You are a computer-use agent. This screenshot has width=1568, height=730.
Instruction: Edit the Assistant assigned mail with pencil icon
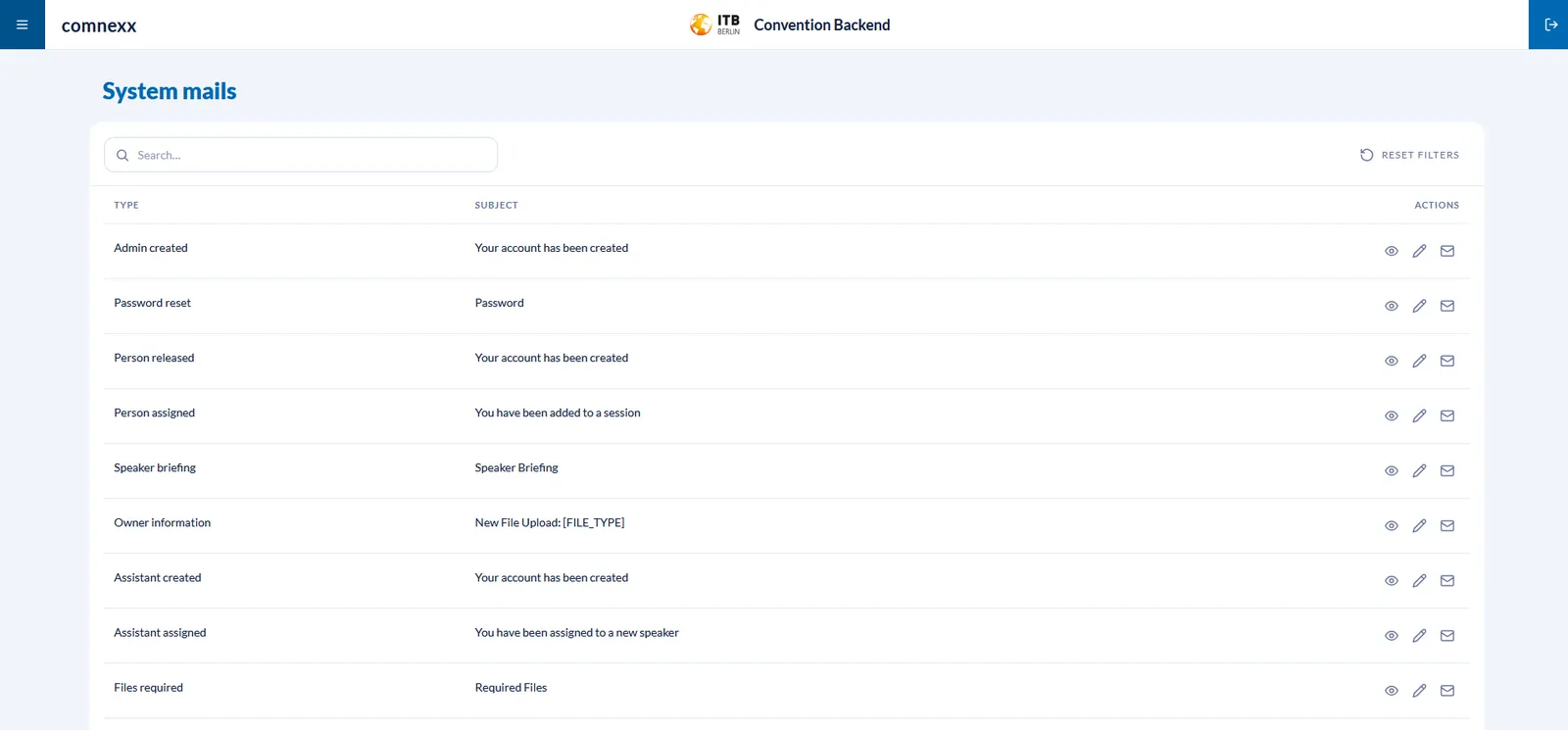(x=1419, y=635)
